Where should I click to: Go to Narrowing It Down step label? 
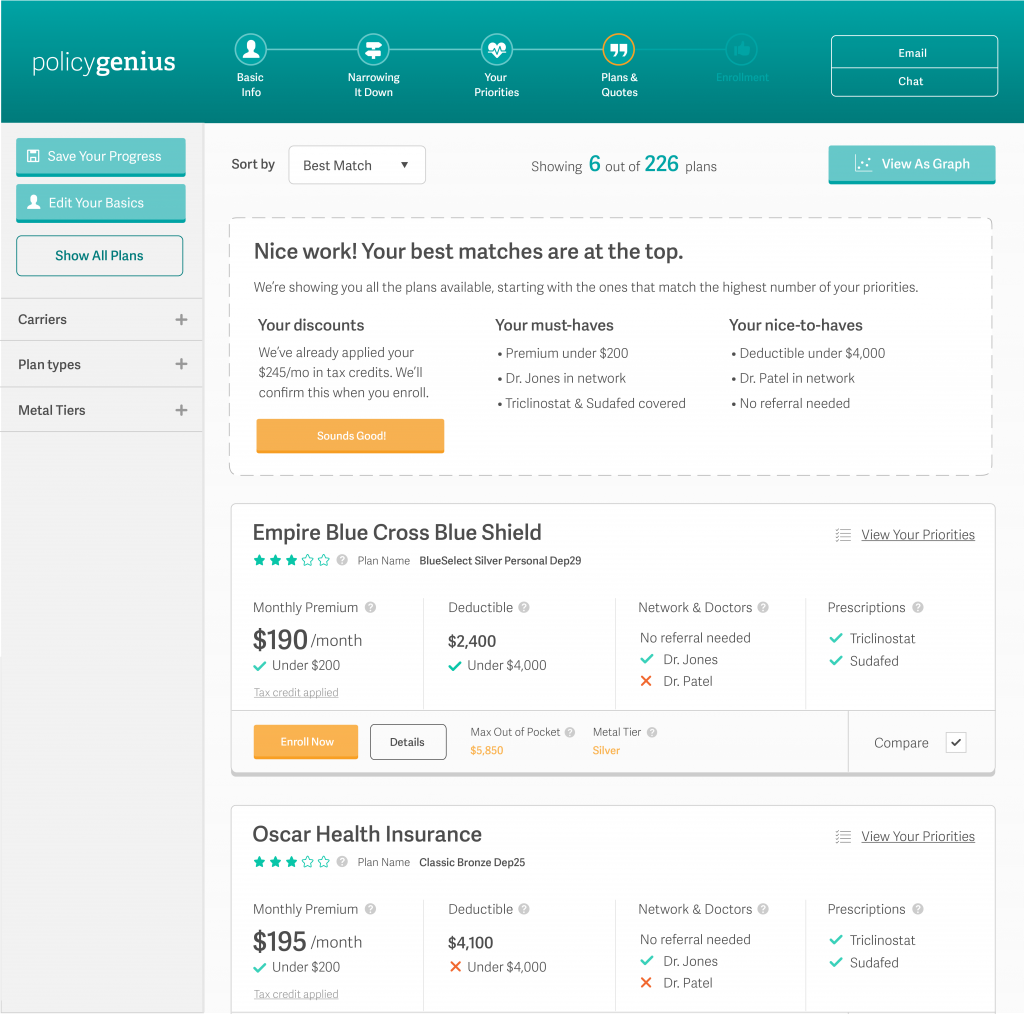click(374, 85)
